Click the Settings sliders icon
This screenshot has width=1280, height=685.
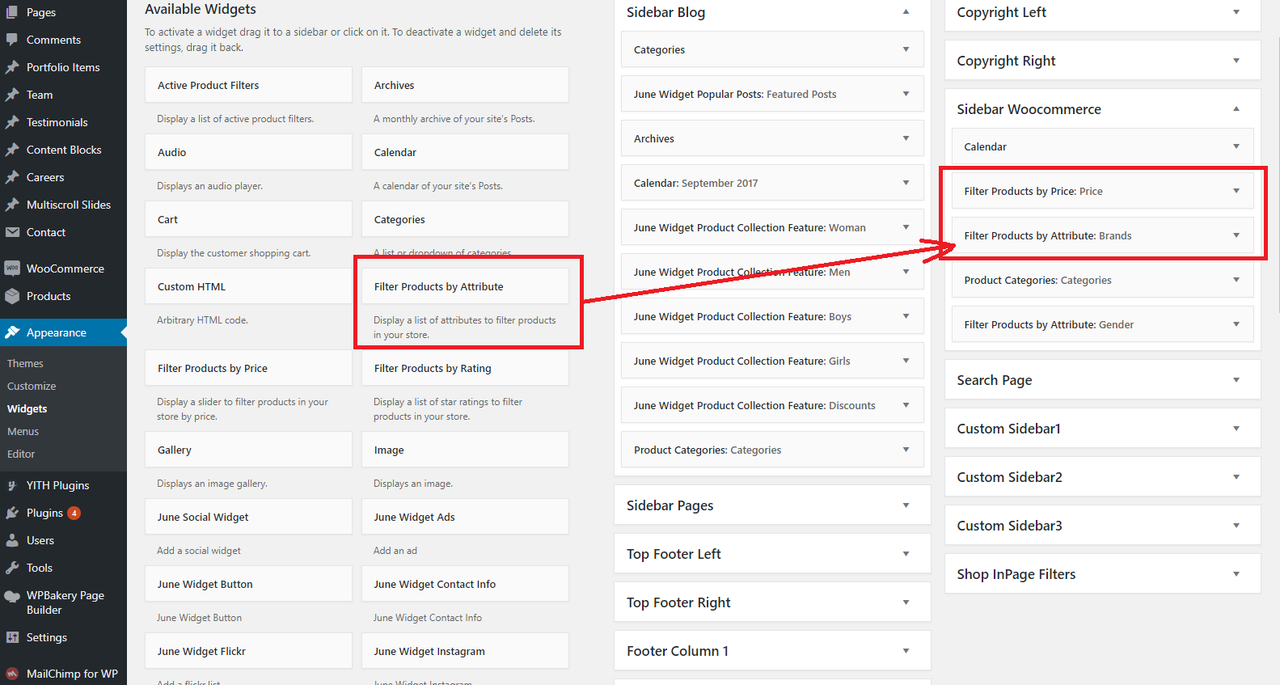(12, 637)
